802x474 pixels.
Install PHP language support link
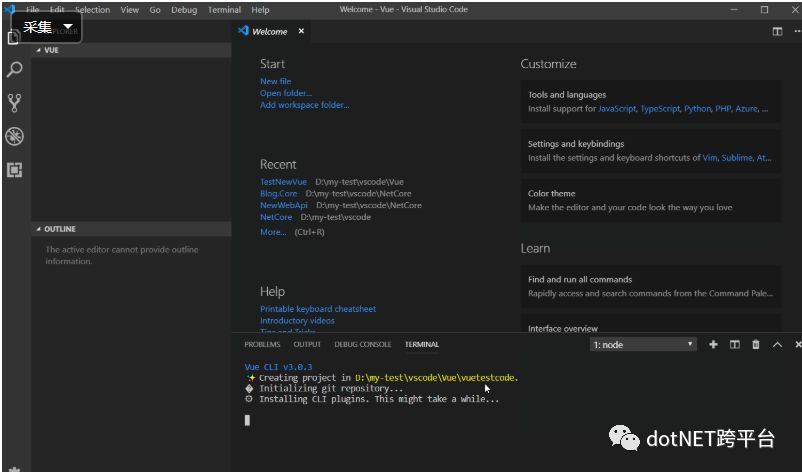tap(723, 108)
